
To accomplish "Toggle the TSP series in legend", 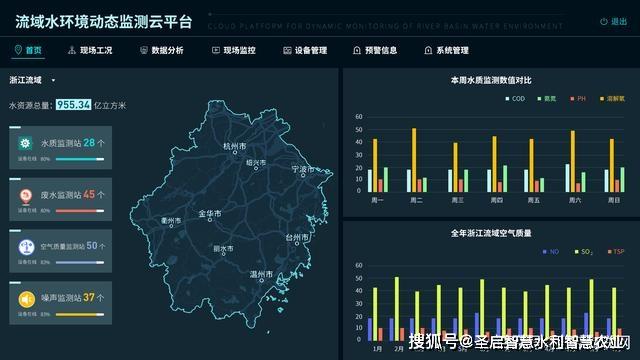I will coord(616,252).
